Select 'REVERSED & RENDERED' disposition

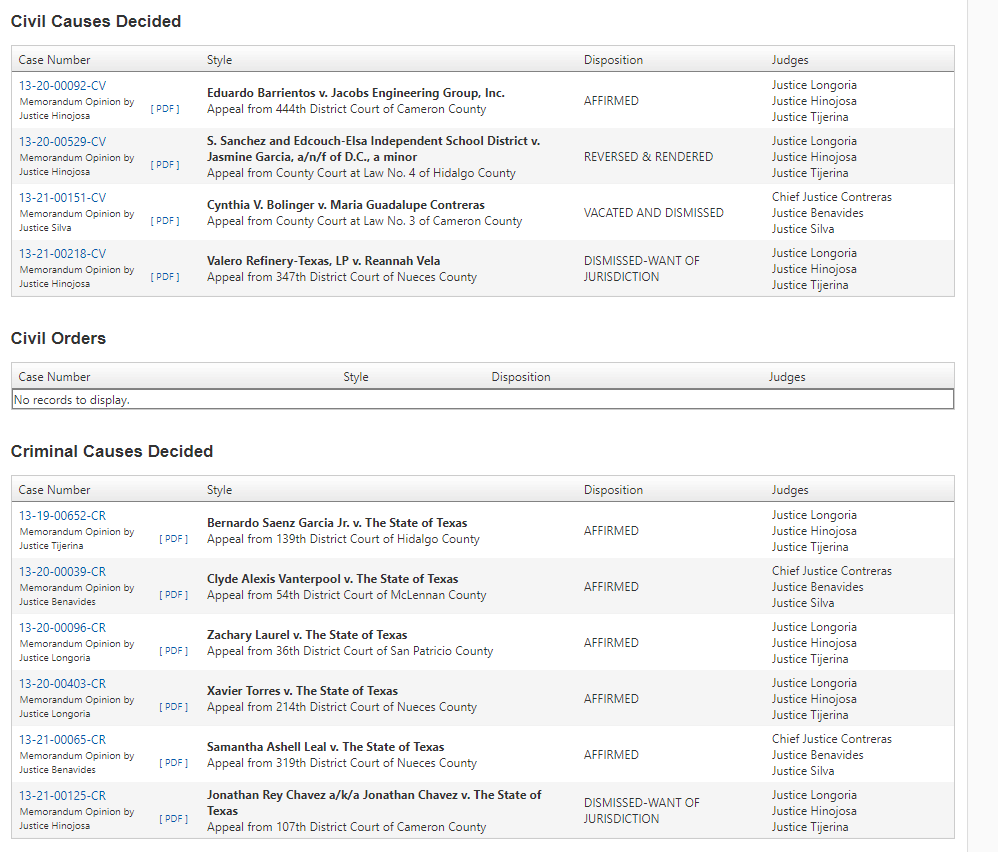[x=649, y=157]
